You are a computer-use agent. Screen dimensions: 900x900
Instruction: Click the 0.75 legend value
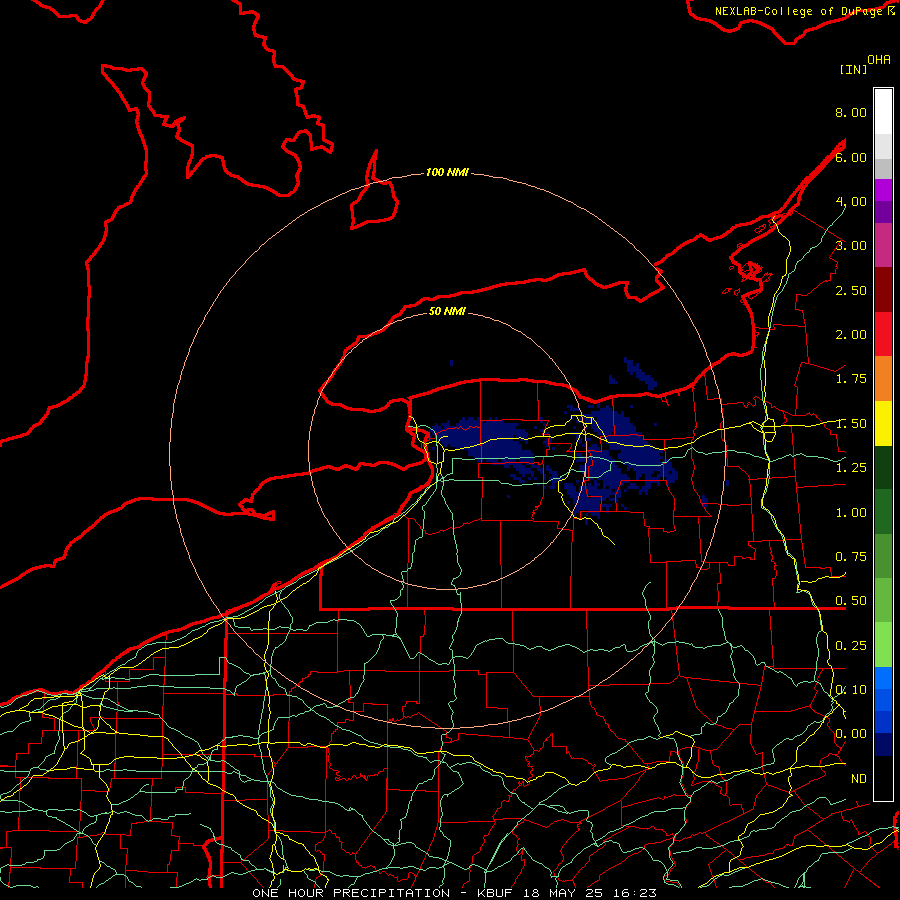click(x=851, y=557)
